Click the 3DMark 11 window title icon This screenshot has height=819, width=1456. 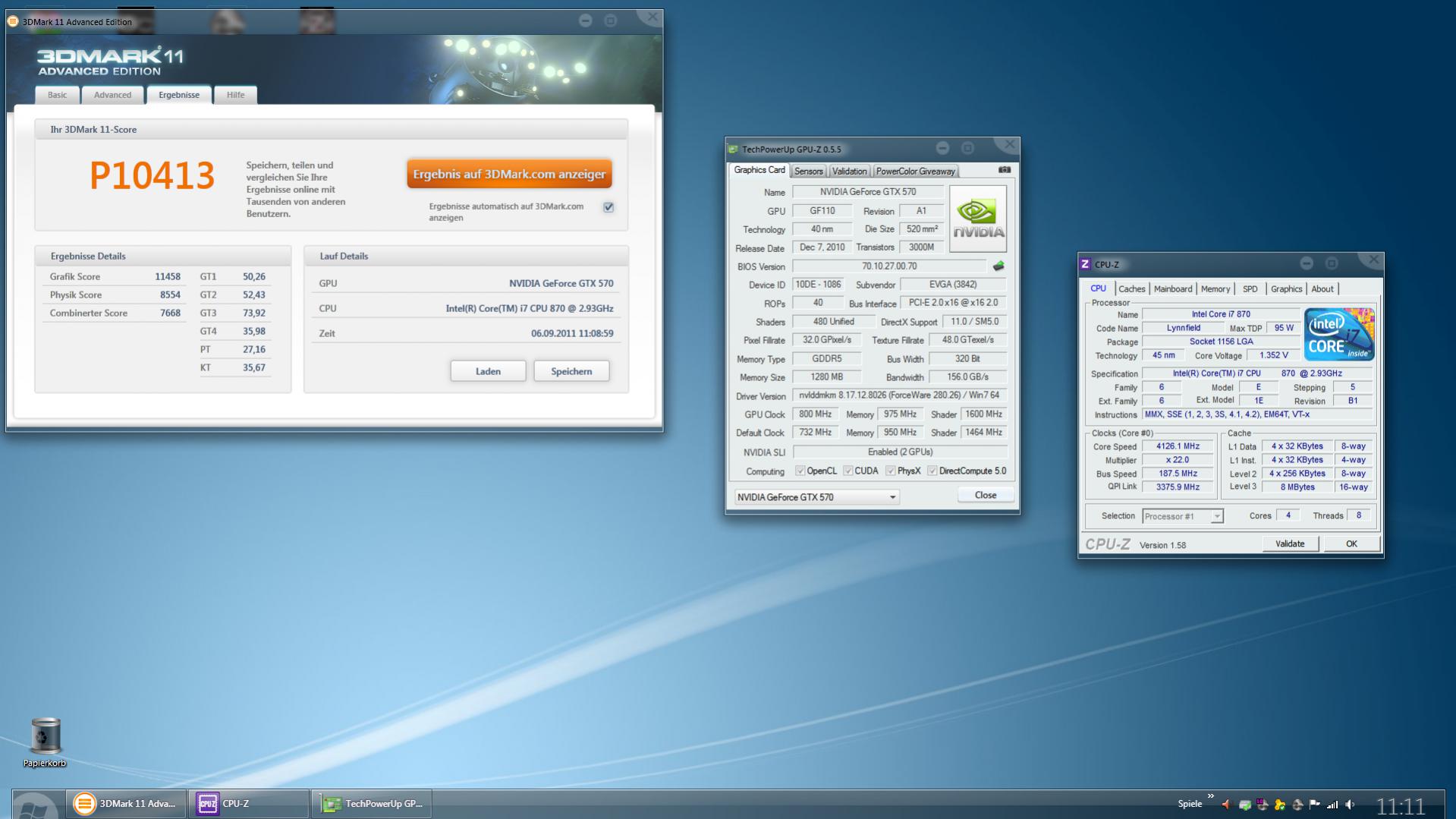click(x=13, y=21)
